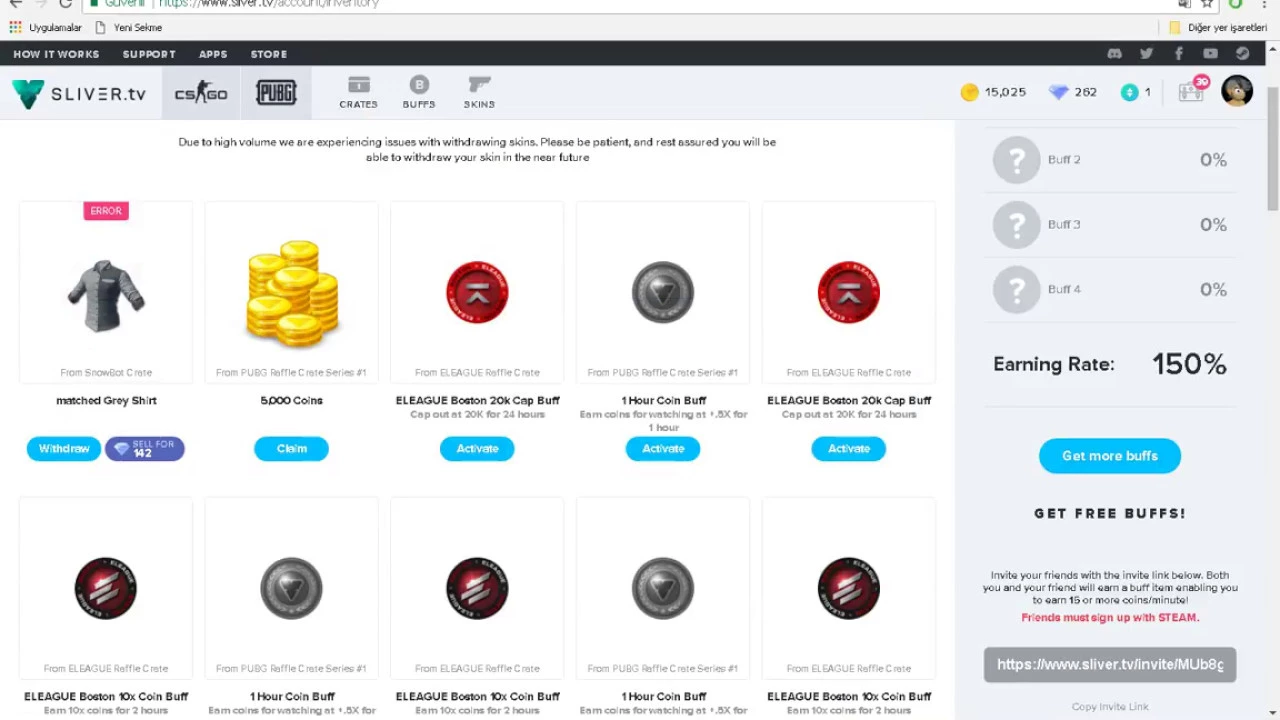Open the user profile avatar
The width and height of the screenshot is (1280, 720).
pyautogui.click(x=1237, y=91)
